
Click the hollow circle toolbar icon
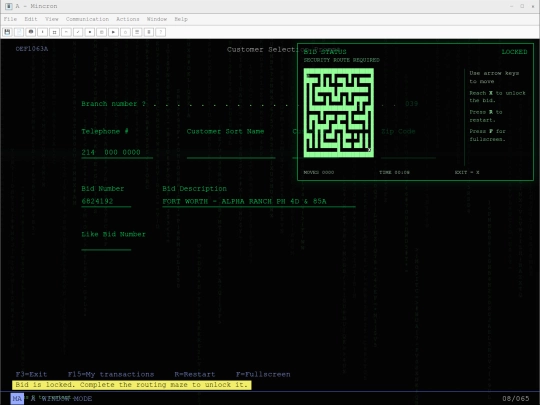click(x=125, y=32)
